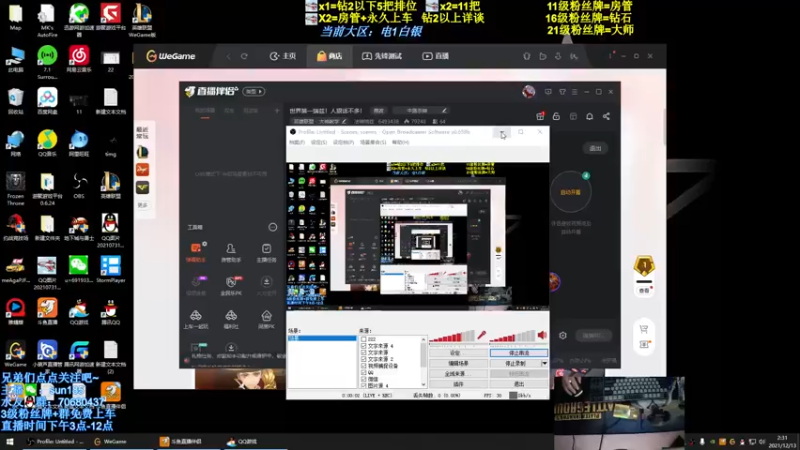
Task: Switch to WeGame 直播 tab
Action: [x=436, y=56]
